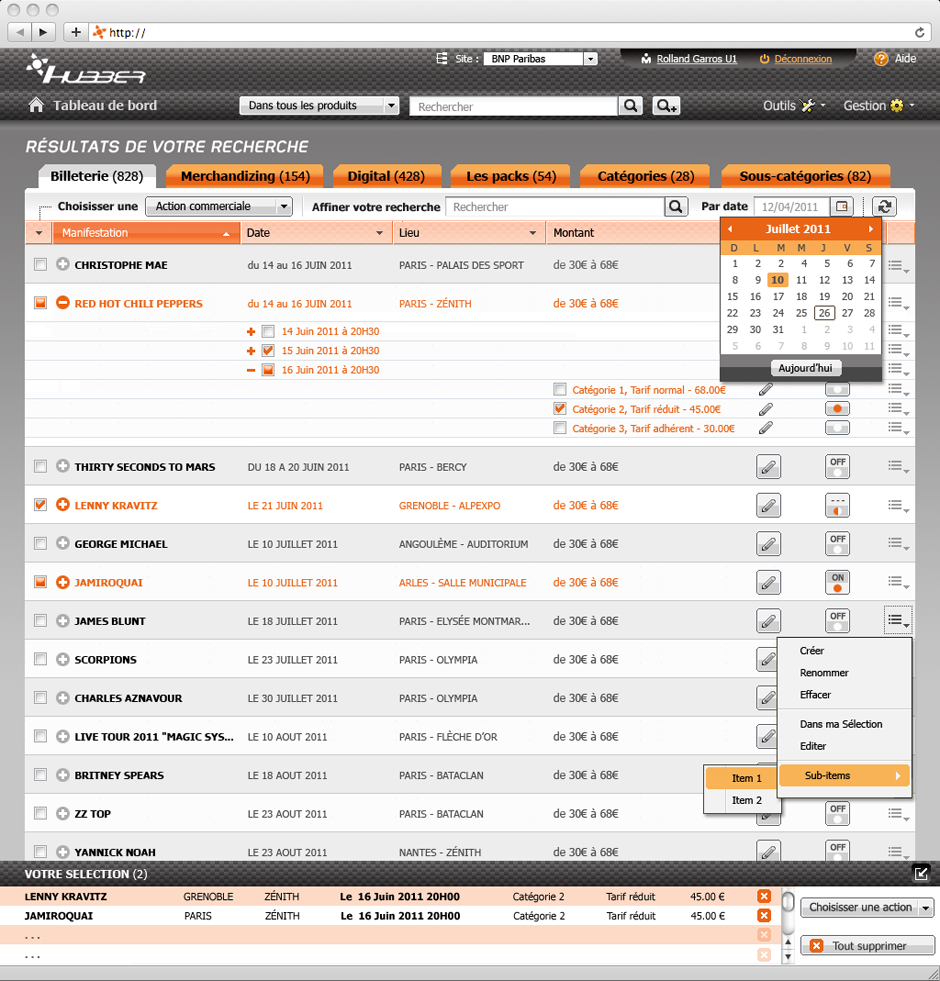Click the edit icon for Jamiroquai row
This screenshot has width=940, height=981.
point(769,583)
